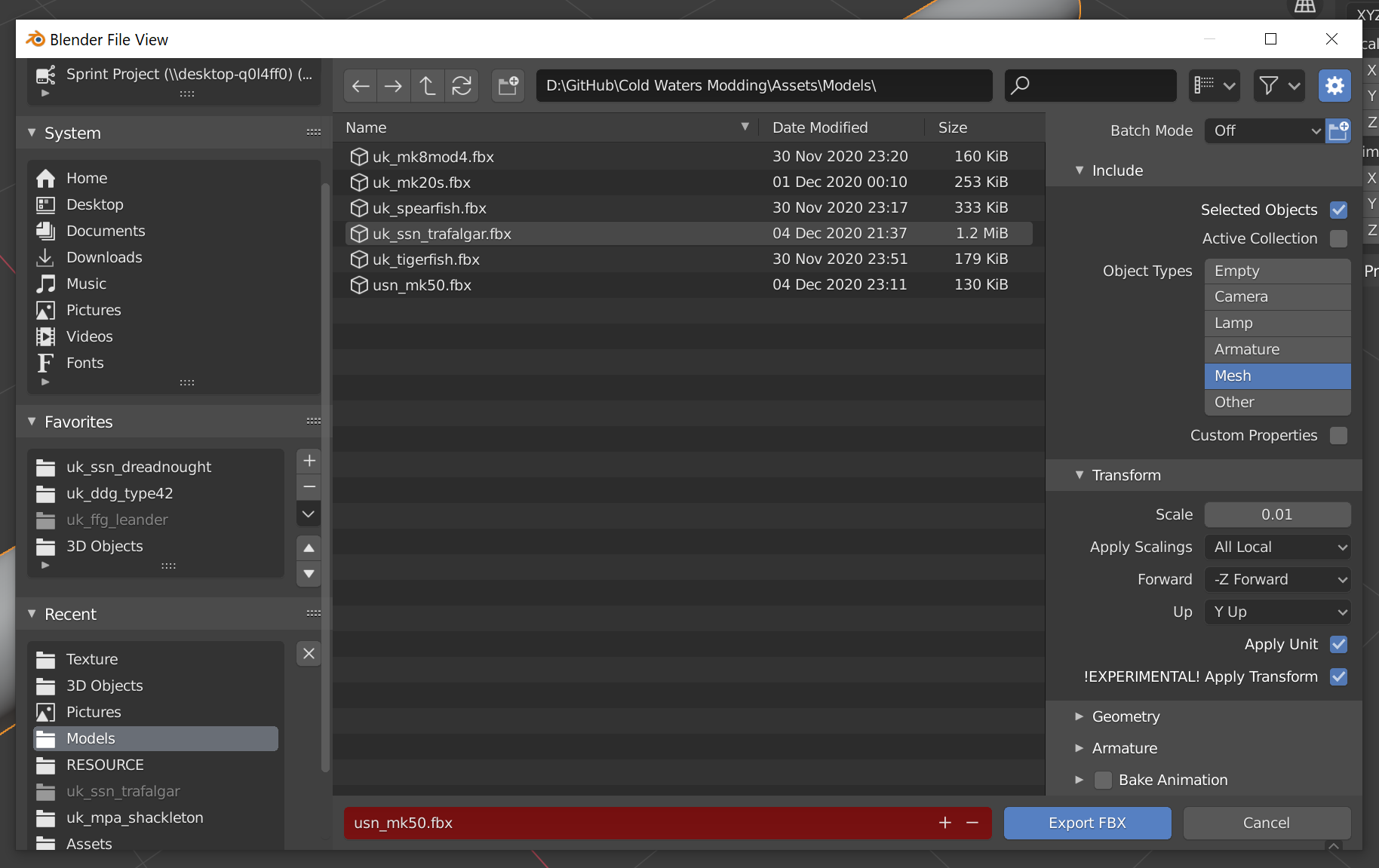Go up to parent directory

(428, 86)
